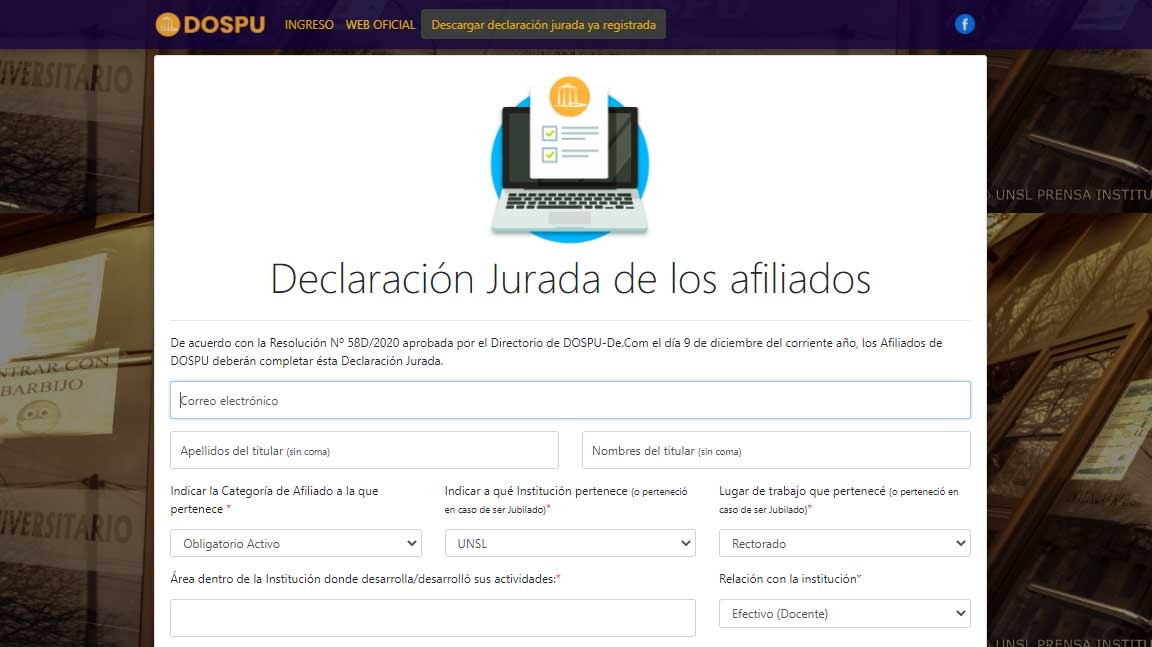Image resolution: width=1152 pixels, height=647 pixels.
Task: Click Indicar a qué Institución pertenece label
Action: (566, 500)
